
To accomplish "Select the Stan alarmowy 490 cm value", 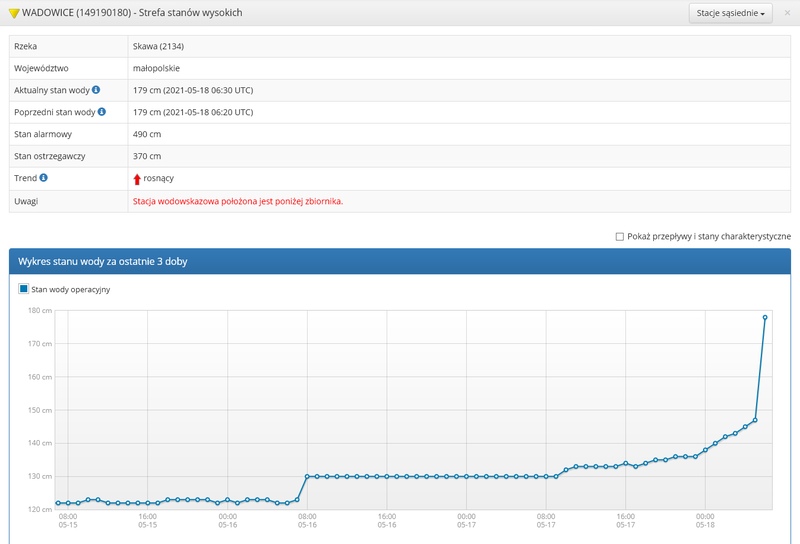I will pos(147,134).
